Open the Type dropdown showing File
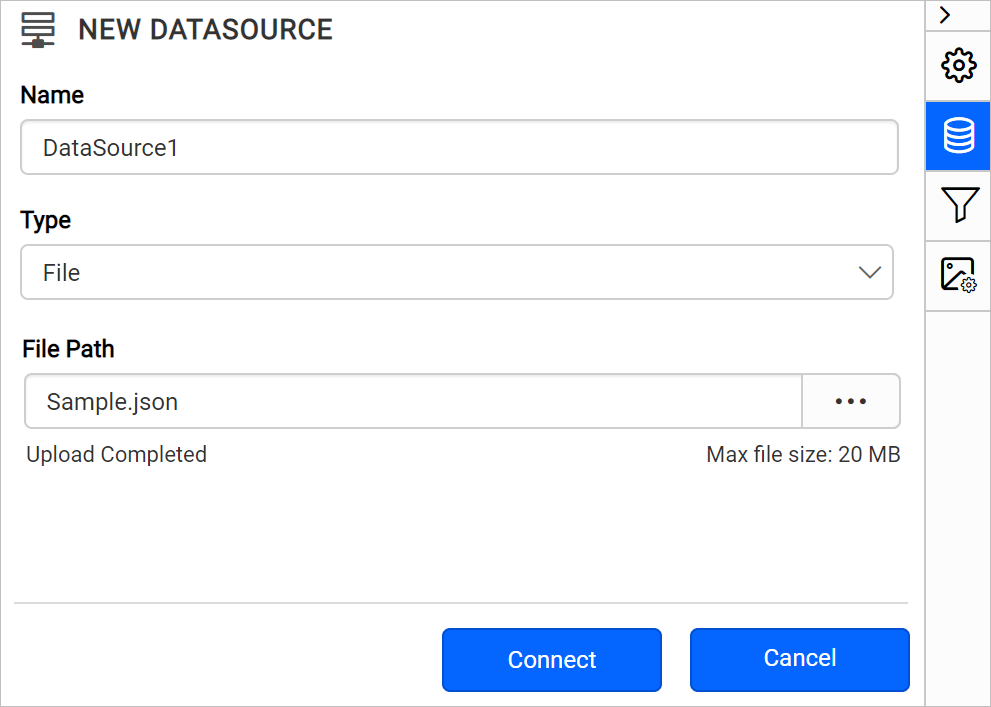 pyautogui.click(x=457, y=272)
